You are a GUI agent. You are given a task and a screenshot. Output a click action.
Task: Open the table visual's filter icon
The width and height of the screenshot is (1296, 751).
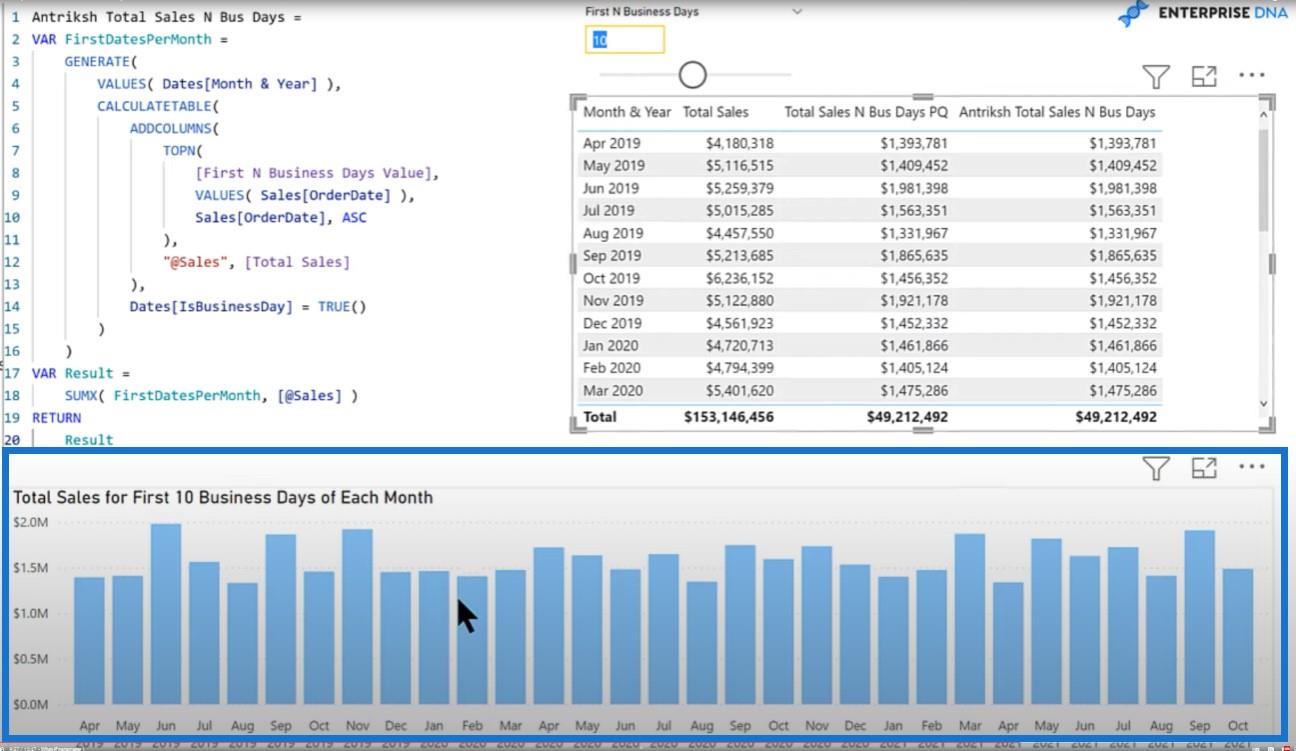point(1155,76)
